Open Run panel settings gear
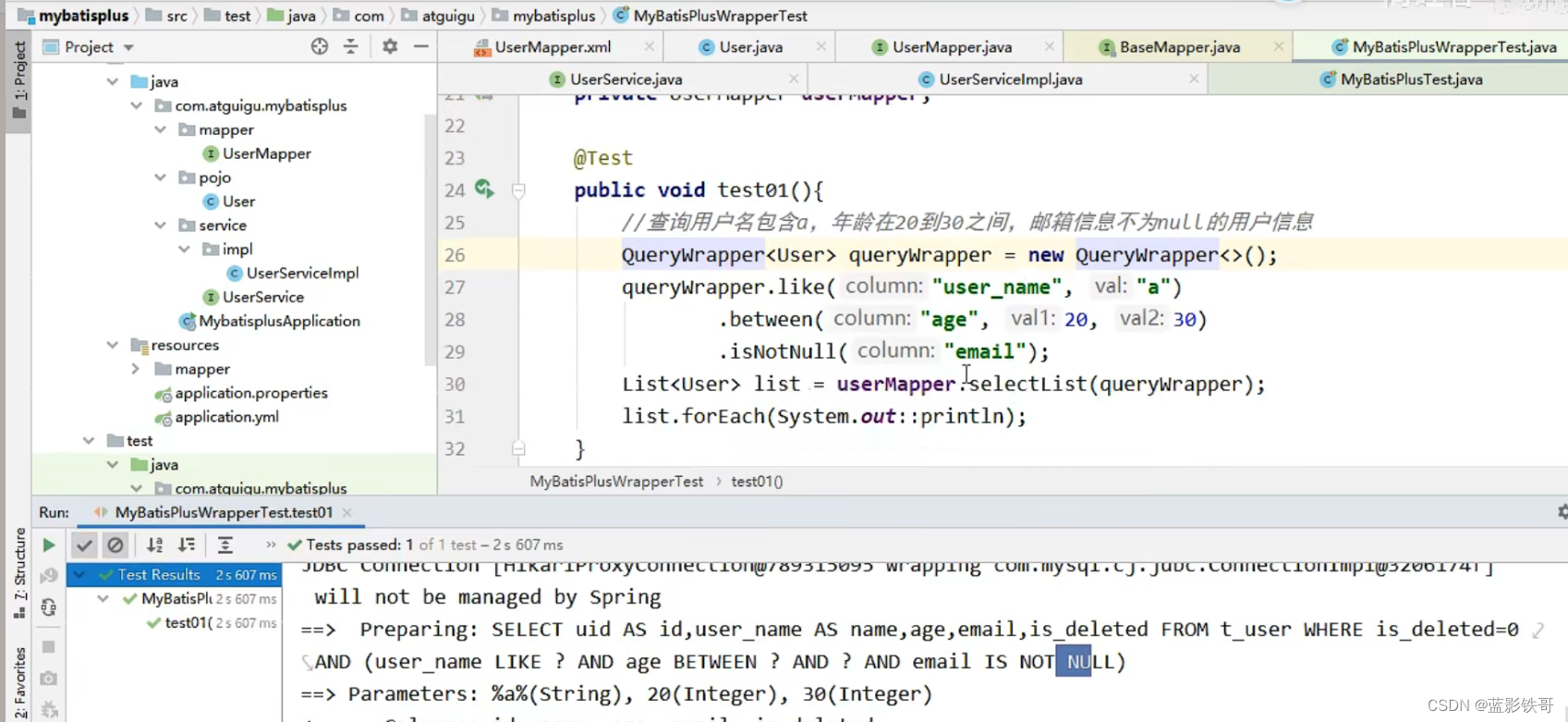 pyautogui.click(x=1561, y=511)
